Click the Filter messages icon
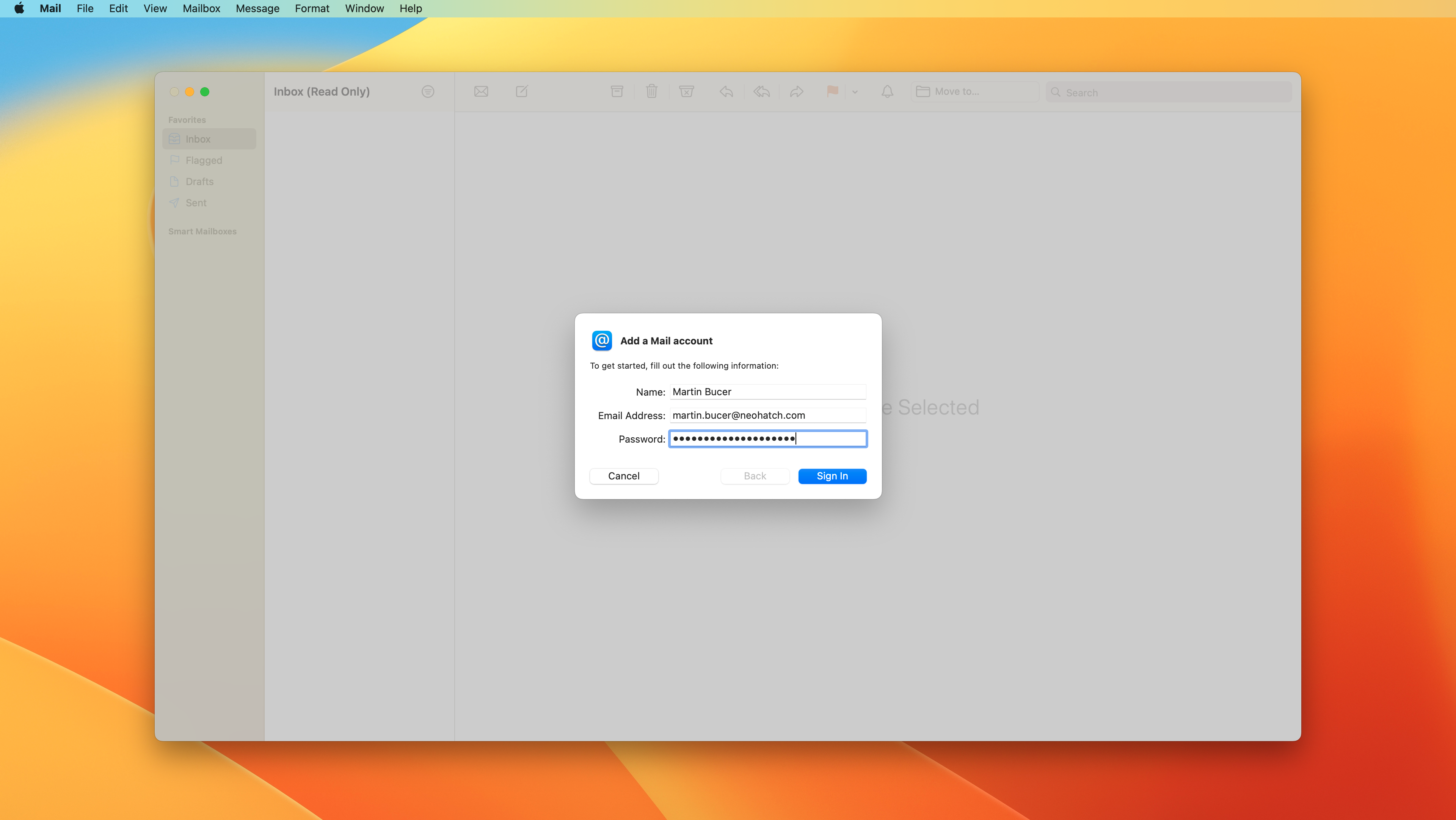This screenshot has height=820, width=1456. 428,92
